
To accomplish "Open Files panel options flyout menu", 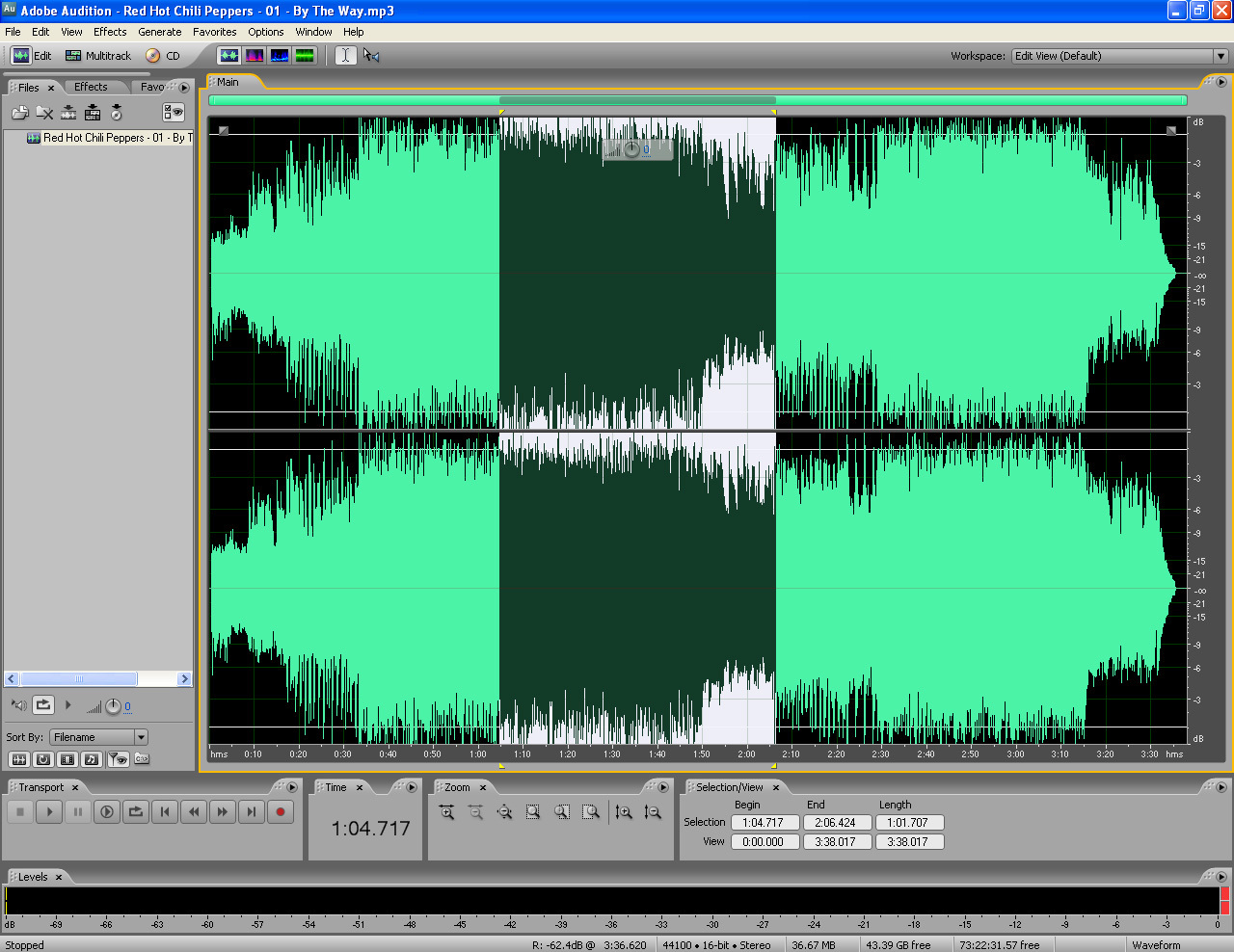I will pos(184,87).
